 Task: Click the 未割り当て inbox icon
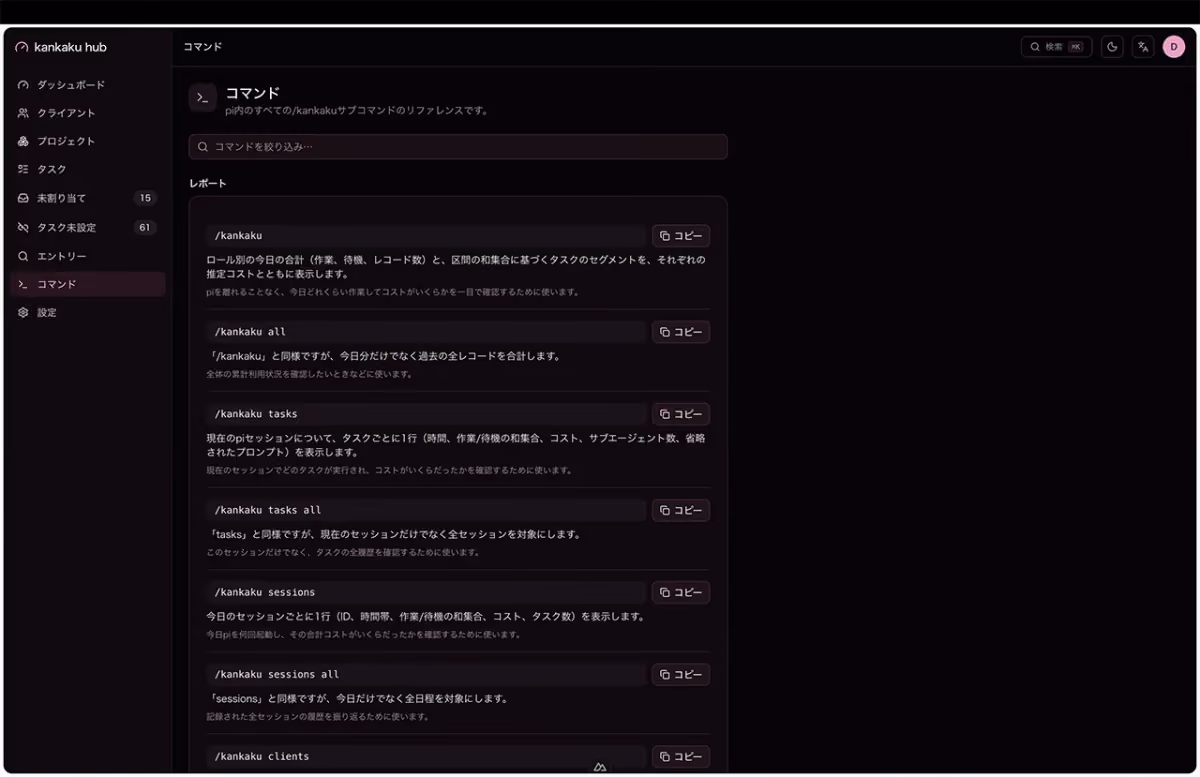[23, 198]
